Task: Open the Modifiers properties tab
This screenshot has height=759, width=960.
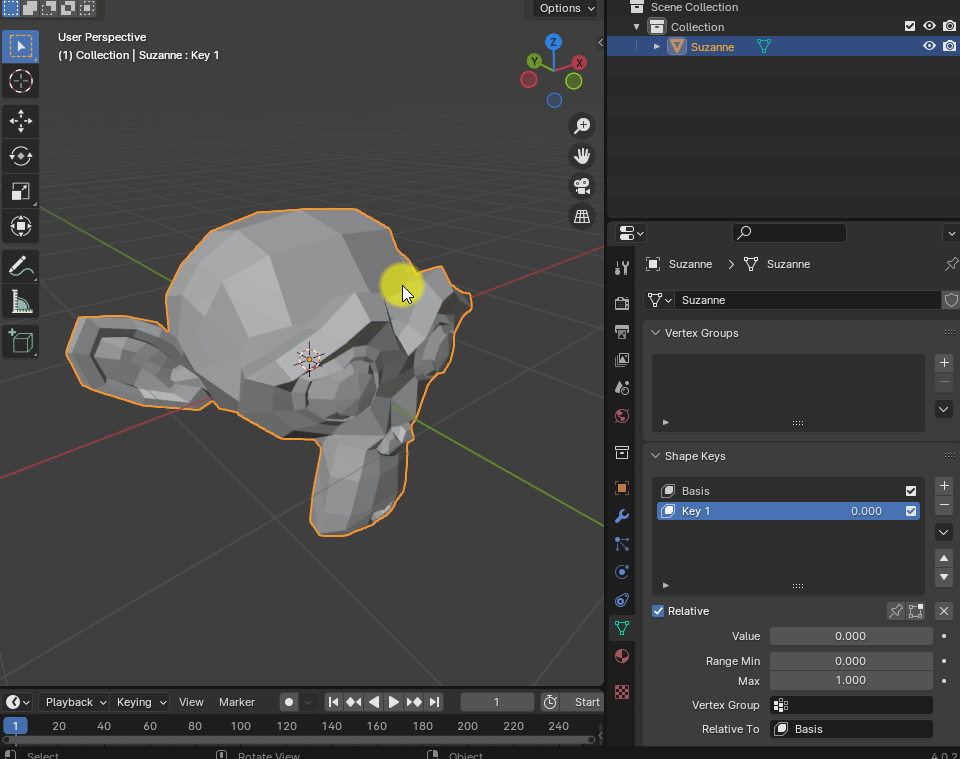Action: click(622, 516)
